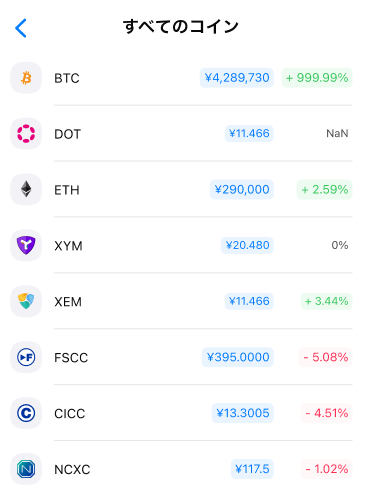This screenshot has width=365, height=496.
Task: Open the FSCC blue circle icon
Action: point(26,357)
